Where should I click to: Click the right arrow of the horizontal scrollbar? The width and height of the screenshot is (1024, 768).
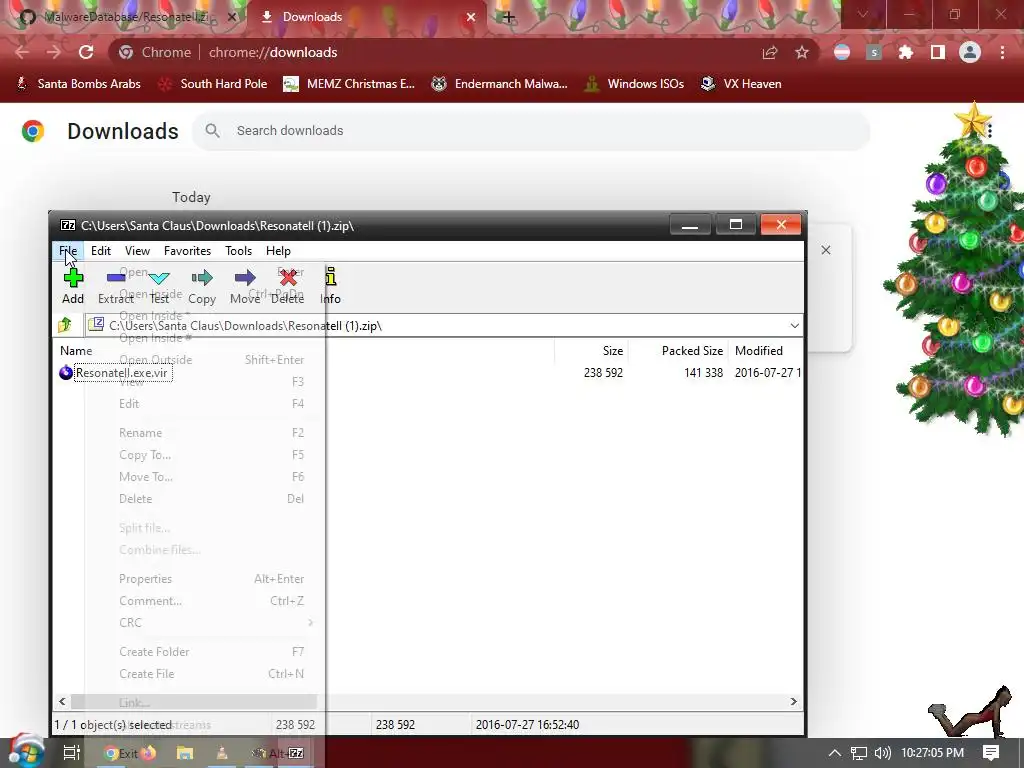pos(793,701)
